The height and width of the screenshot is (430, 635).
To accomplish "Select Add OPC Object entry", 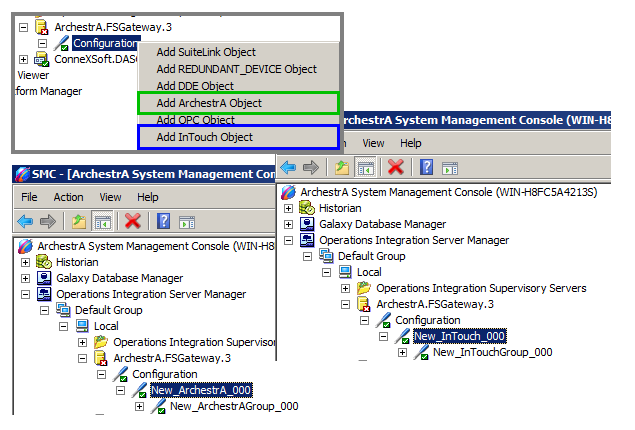I will [195, 120].
